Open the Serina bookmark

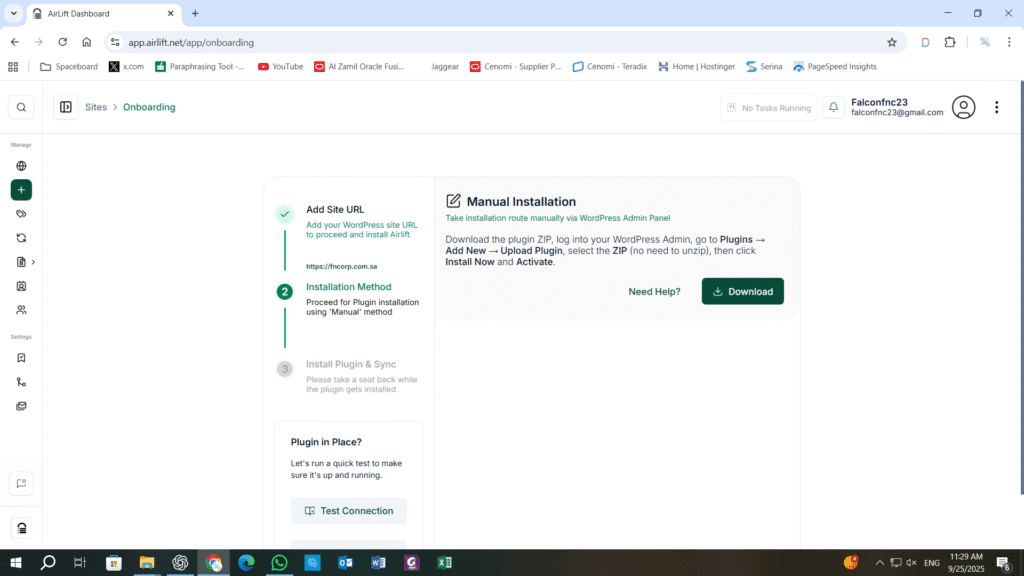tap(763, 67)
